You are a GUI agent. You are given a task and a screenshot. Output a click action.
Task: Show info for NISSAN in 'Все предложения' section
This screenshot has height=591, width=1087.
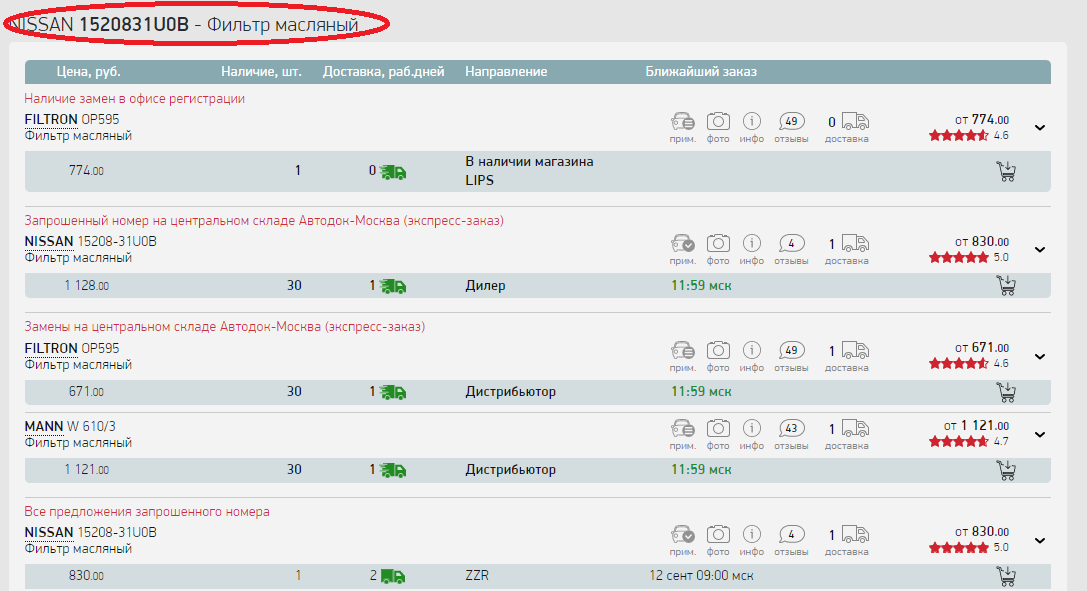click(751, 535)
